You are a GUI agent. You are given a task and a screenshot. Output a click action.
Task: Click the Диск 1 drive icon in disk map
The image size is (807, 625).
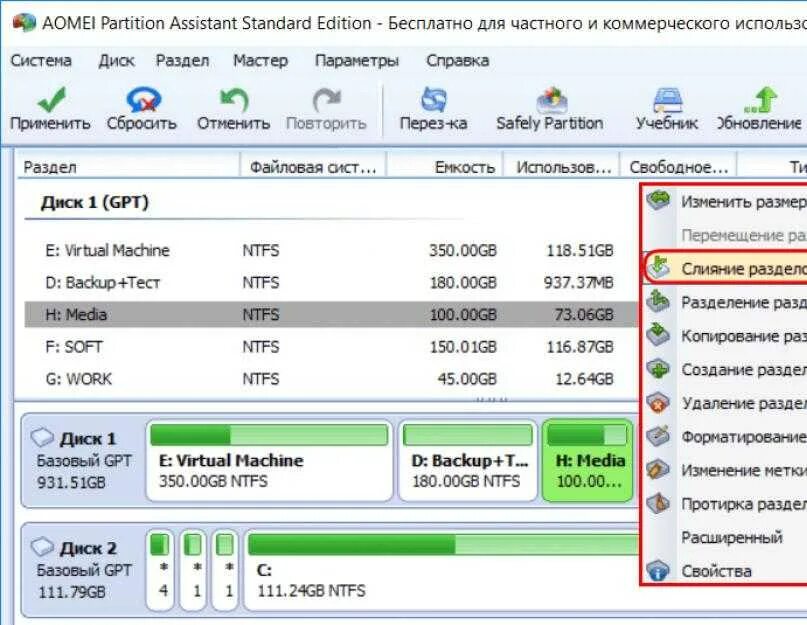tap(42, 438)
